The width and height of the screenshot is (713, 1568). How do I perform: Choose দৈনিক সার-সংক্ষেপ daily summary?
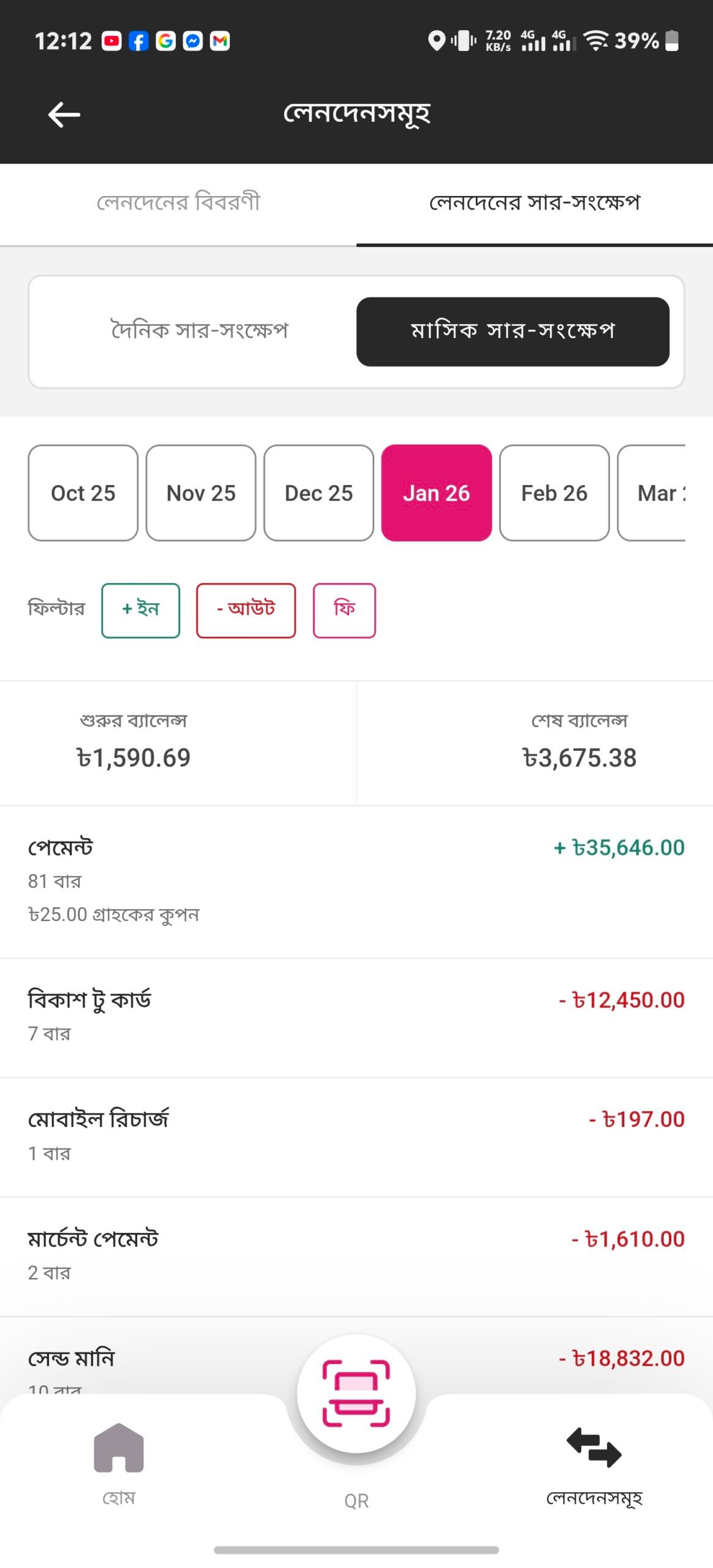199,331
